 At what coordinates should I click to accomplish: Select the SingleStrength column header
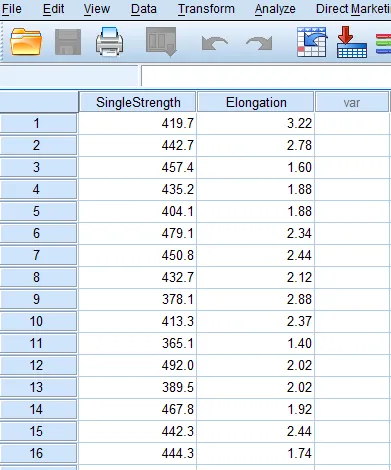pyautogui.click(x=138, y=102)
